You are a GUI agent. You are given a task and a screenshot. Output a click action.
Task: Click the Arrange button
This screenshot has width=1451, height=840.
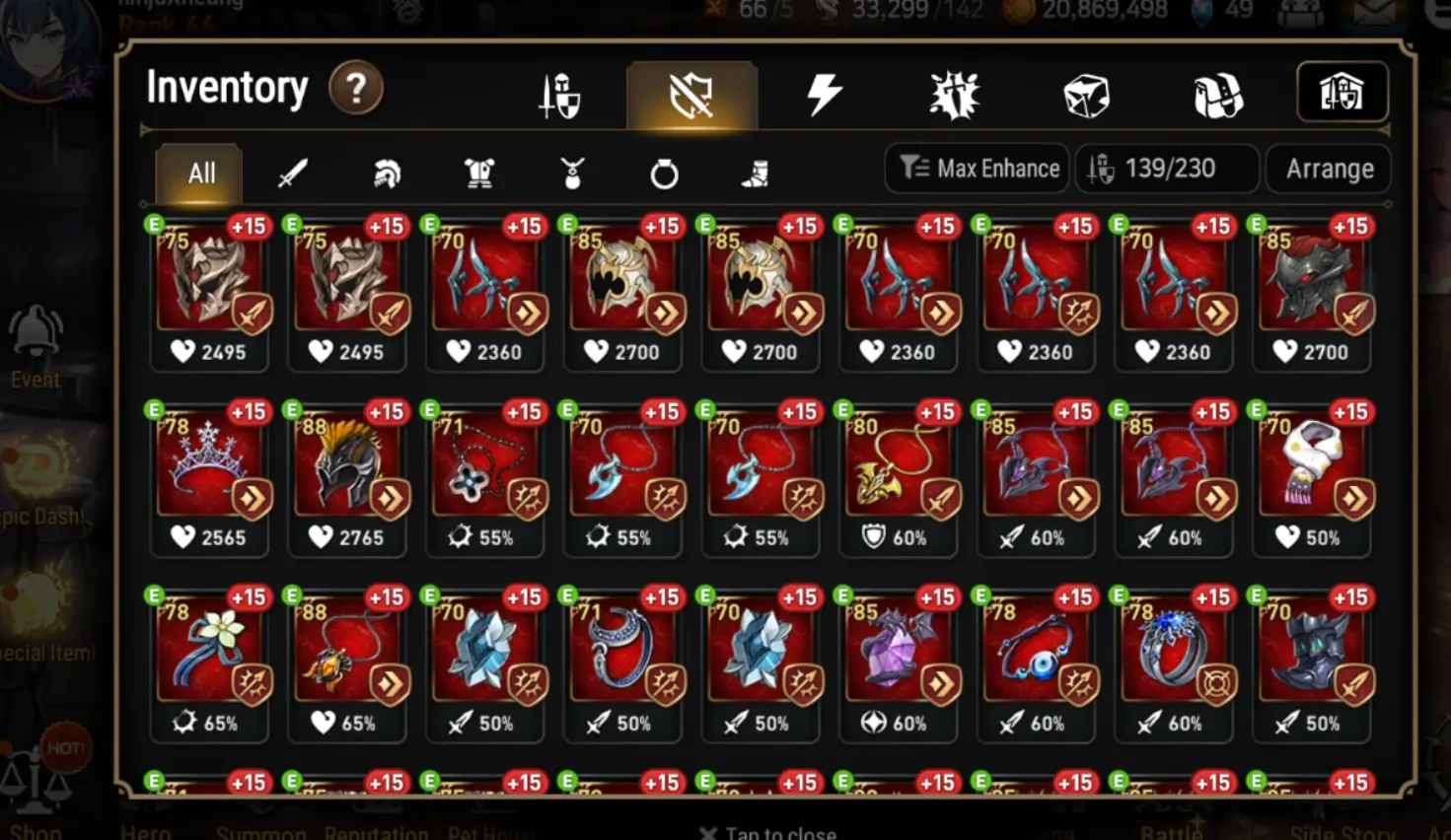[1329, 169]
